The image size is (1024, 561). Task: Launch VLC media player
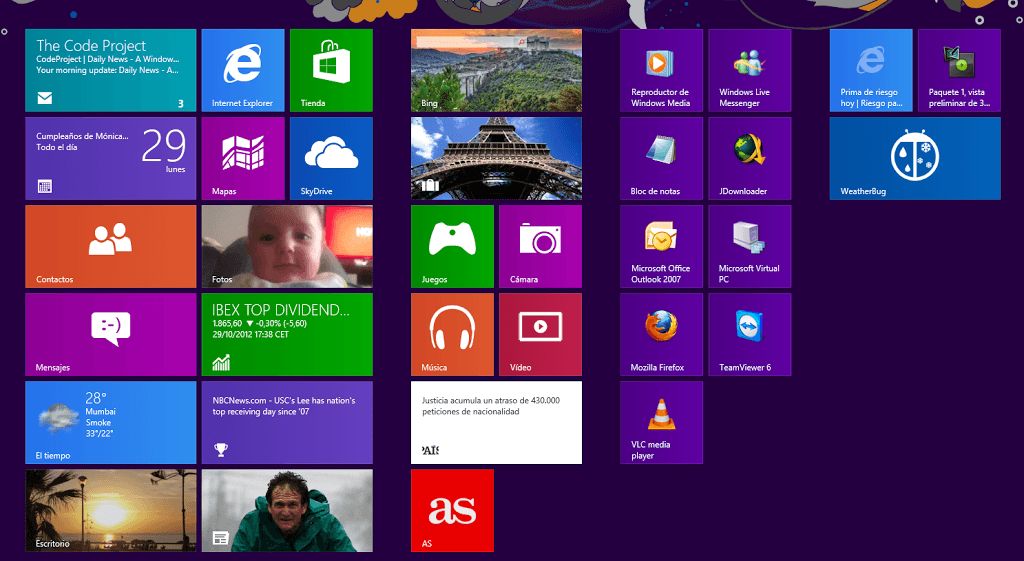[662, 423]
